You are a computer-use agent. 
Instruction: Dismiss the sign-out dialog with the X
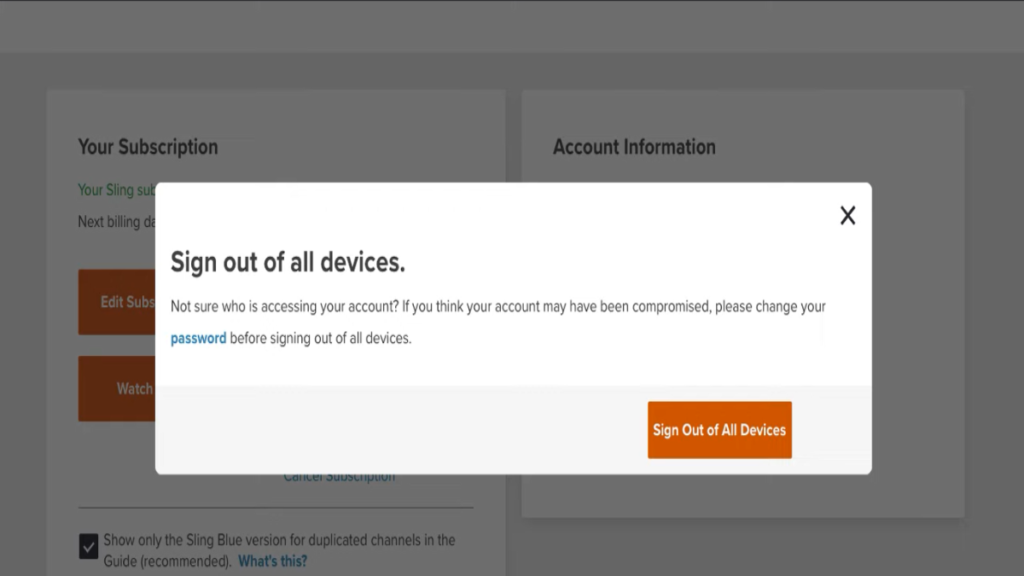pyautogui.click(x=848, y=215)
